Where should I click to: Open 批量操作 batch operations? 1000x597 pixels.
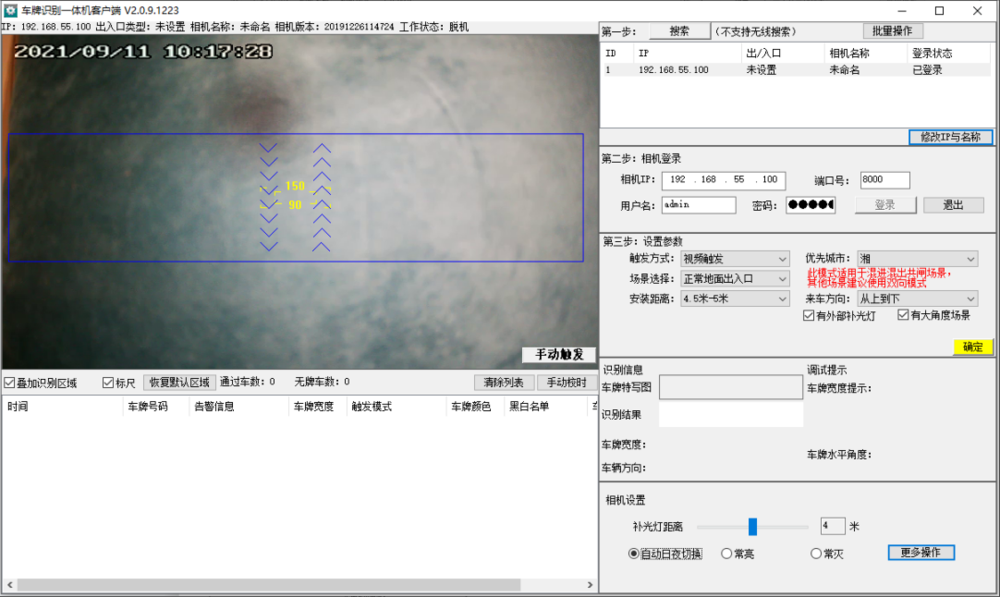[x=893, y=31]
